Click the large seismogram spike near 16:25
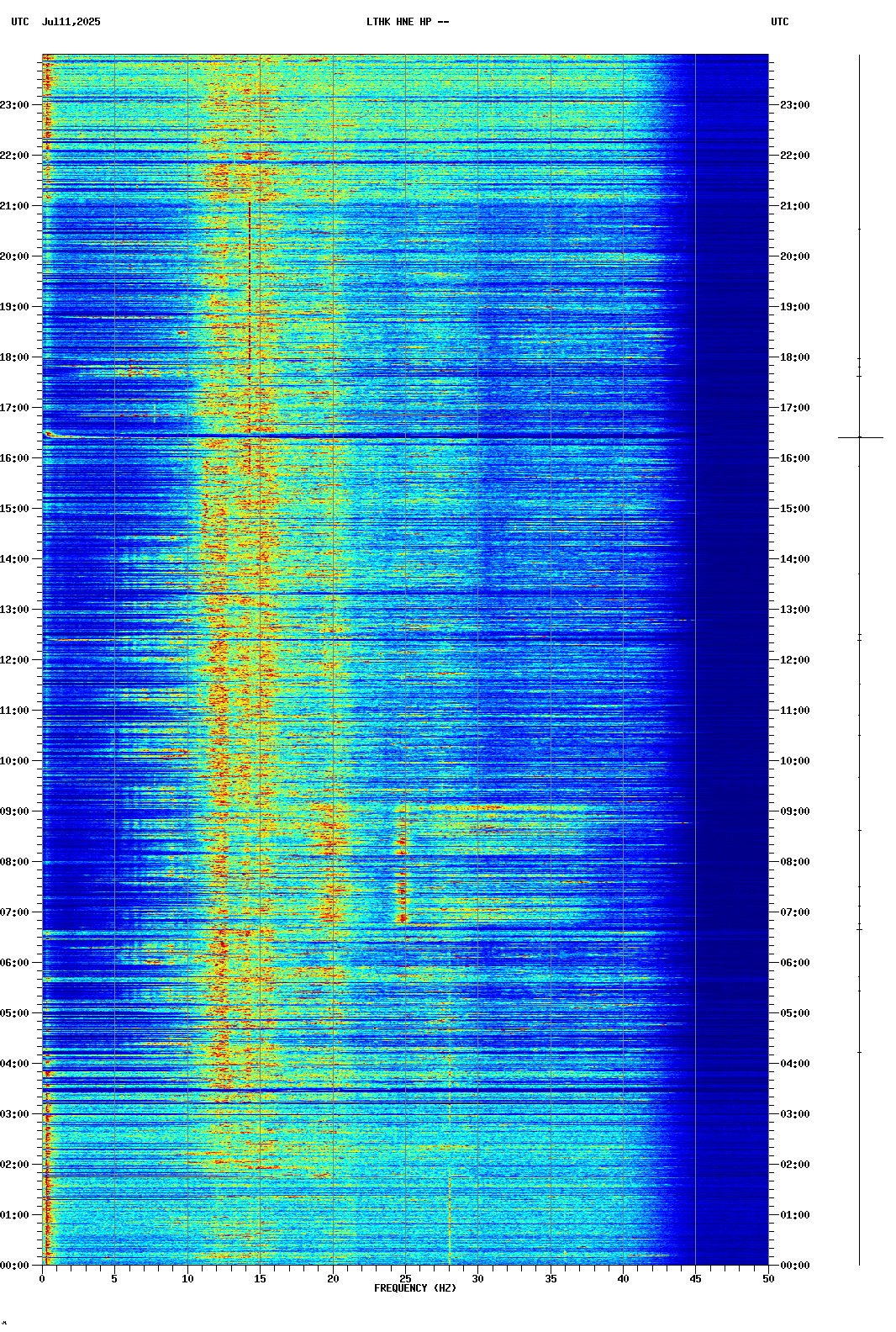 pyautogui.click(x=860, y=437)
